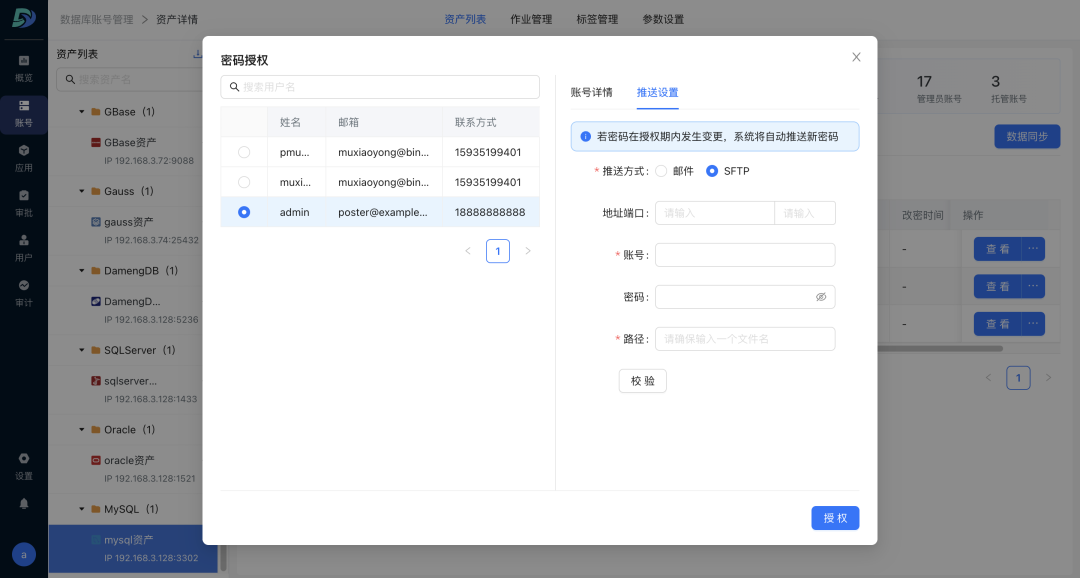1080x578 pixels.
Task: Toggle password visibility eye icon
Action: [821, 297]
